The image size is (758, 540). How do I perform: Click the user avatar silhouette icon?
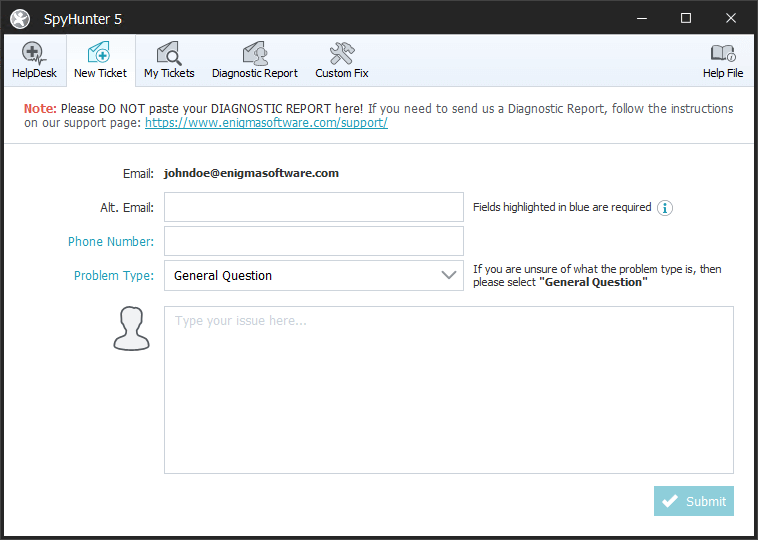point(131,329)
